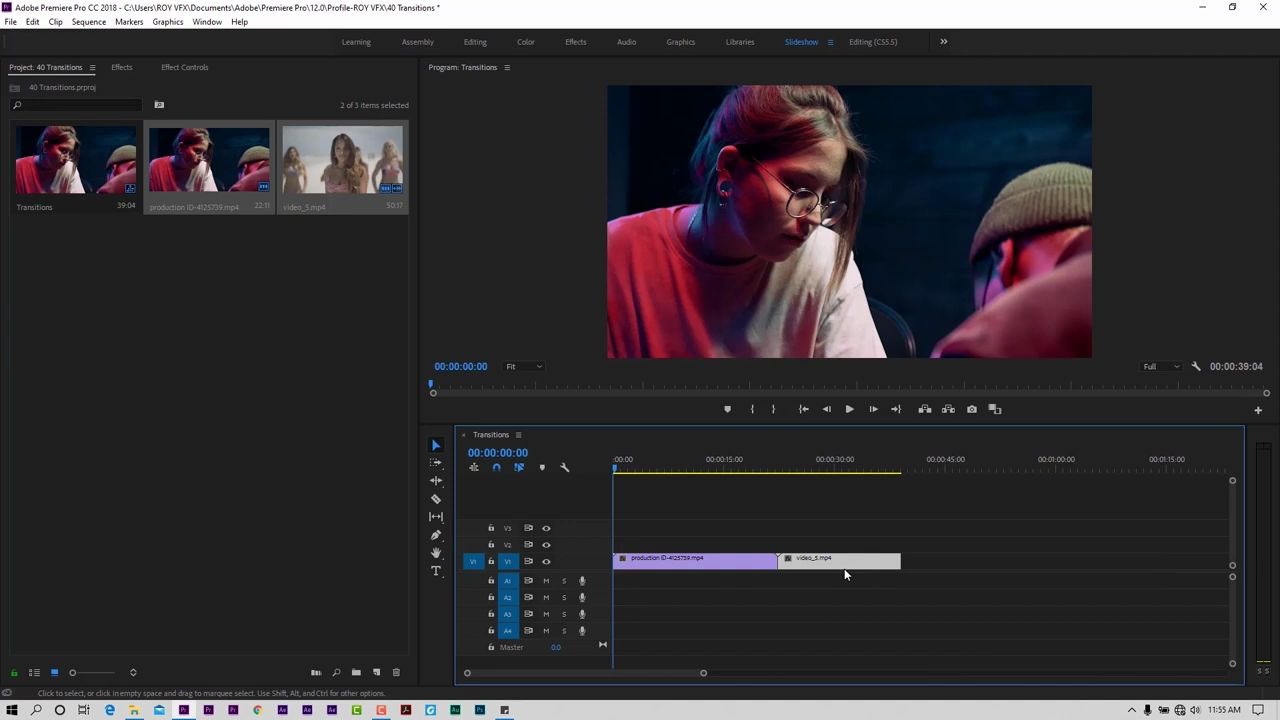Open the File menu
This screenshot has height=720, width=1280.
point(10,22)
